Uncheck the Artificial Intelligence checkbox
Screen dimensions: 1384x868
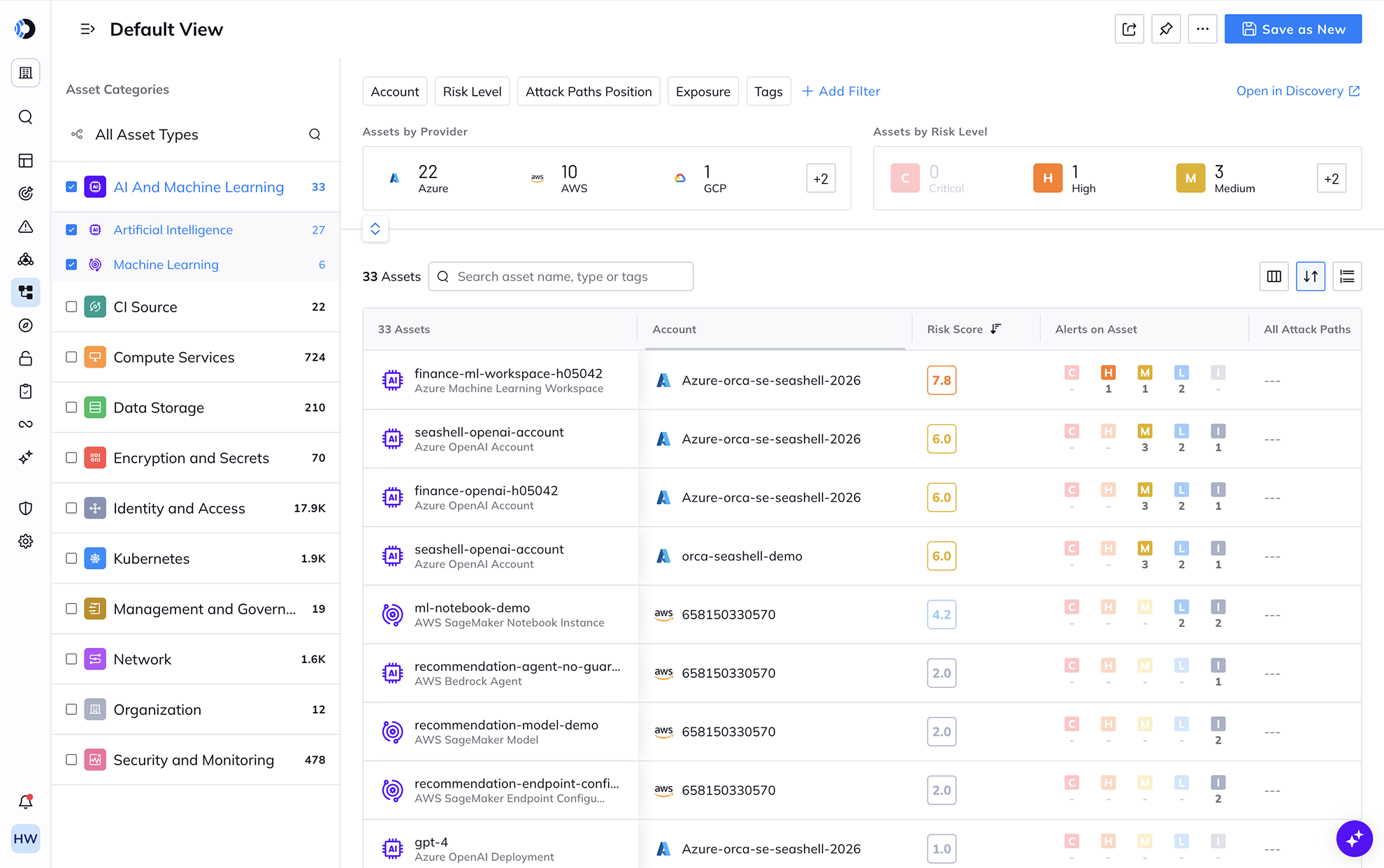pos(71,229)
